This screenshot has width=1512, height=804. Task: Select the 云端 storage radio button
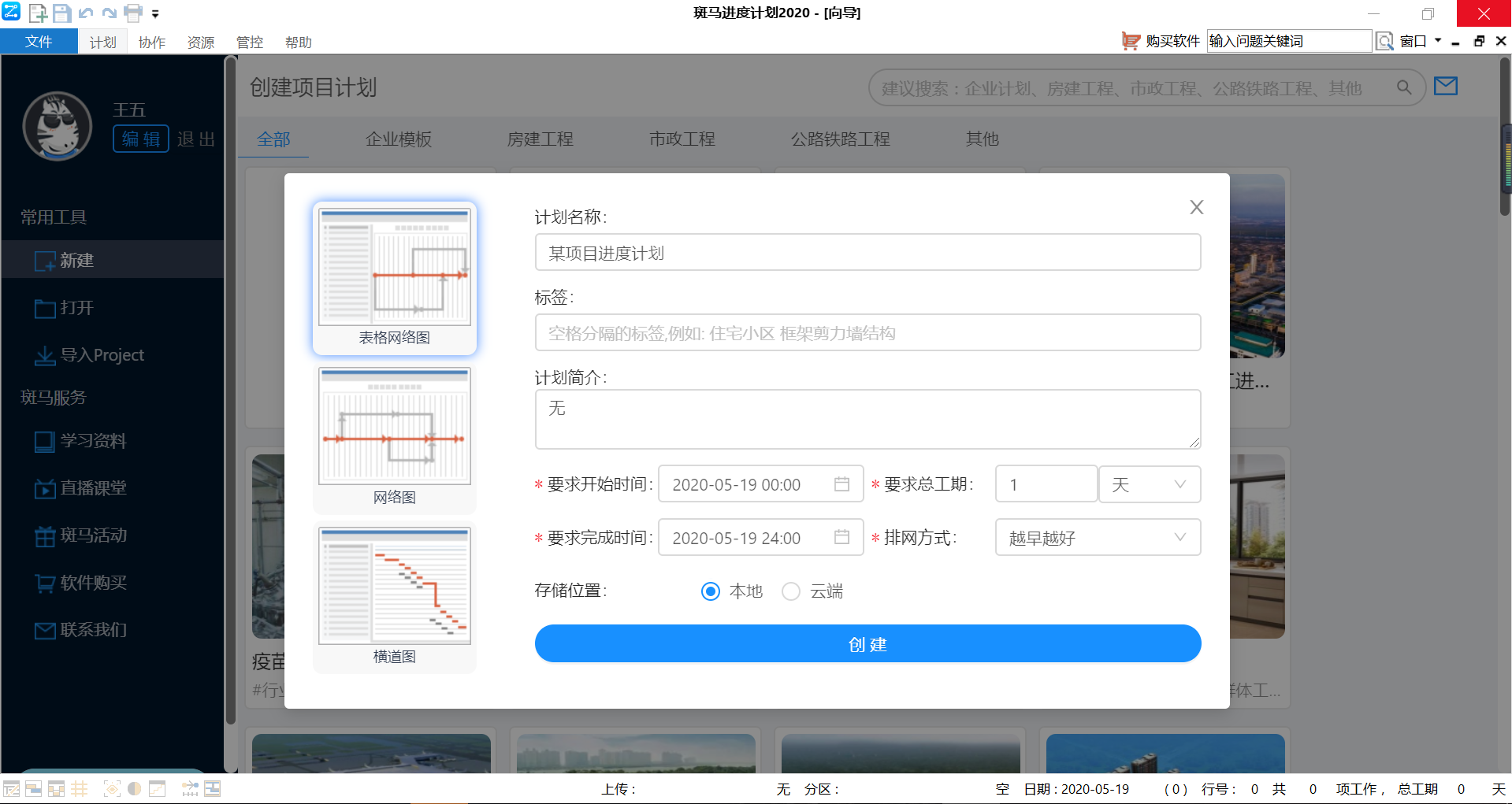coord(791,591)
